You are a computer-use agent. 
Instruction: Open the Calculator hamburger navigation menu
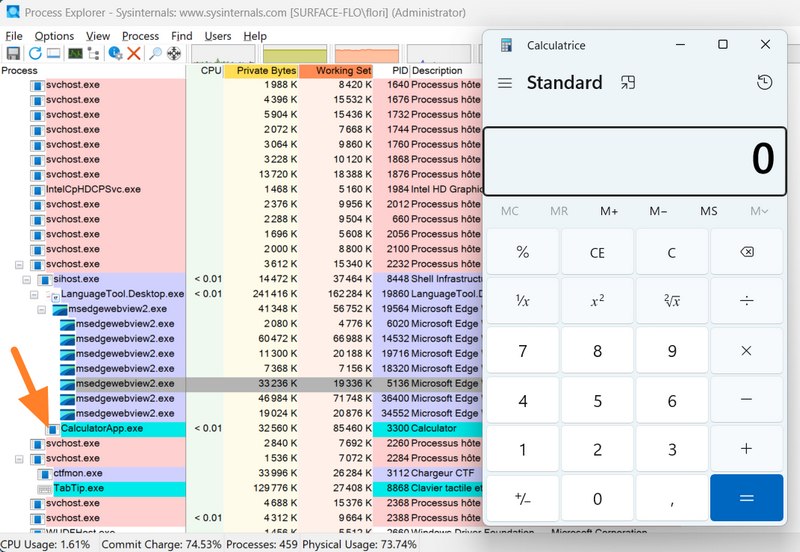pos(505,83)
